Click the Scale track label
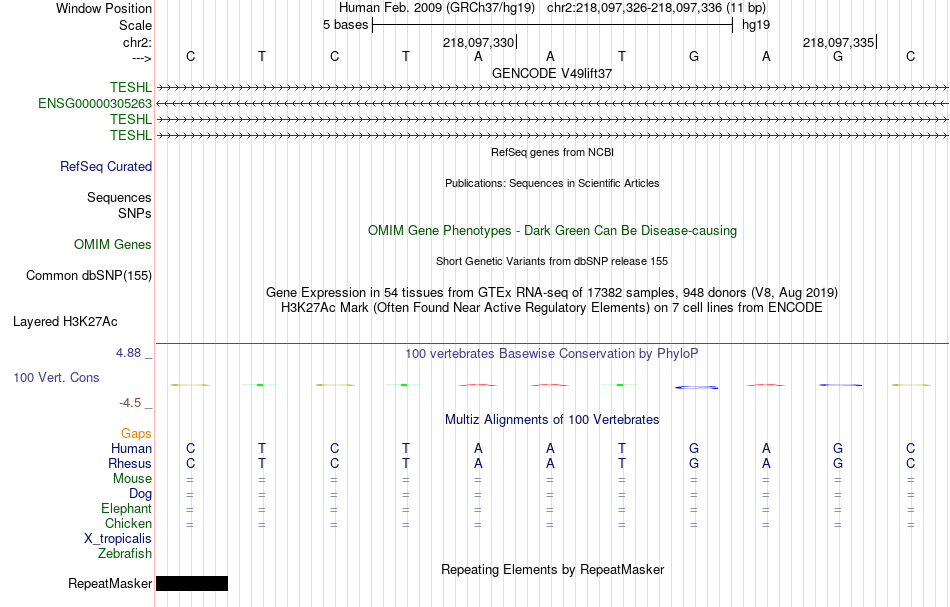The width and height of the screenshot is (950, 607). click(135, 25)
